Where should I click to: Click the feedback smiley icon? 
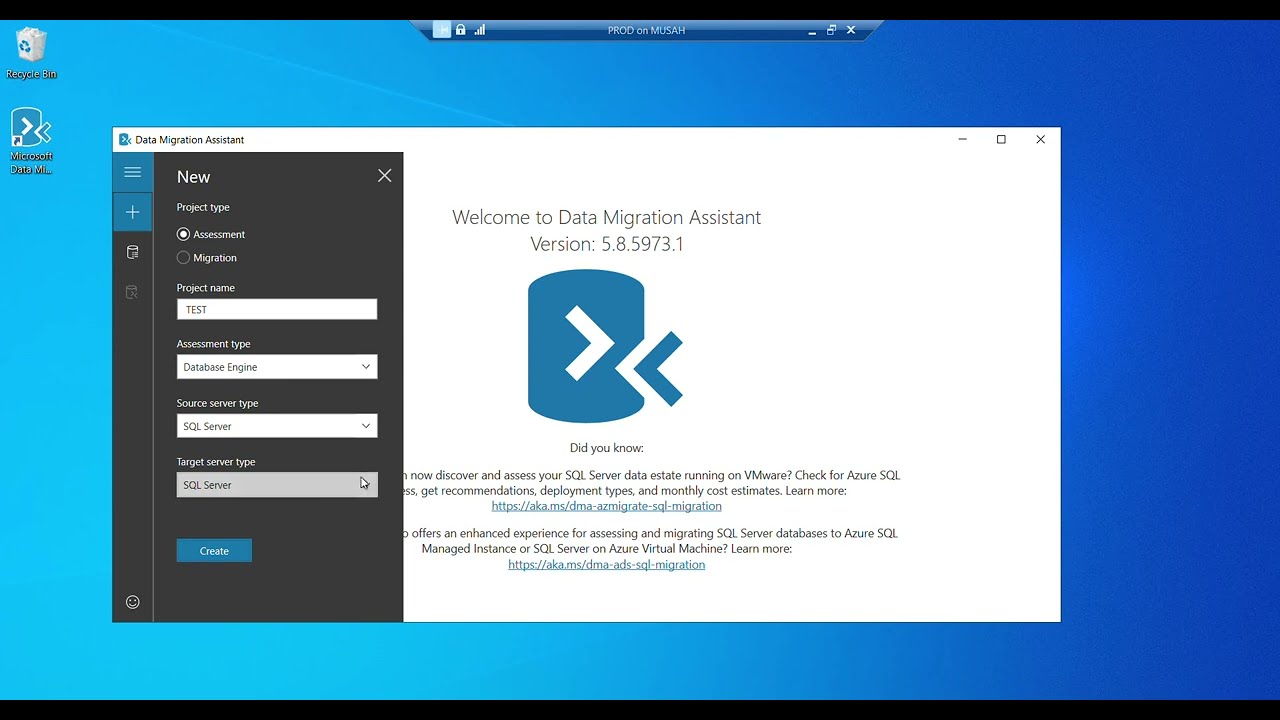point(132,602)
